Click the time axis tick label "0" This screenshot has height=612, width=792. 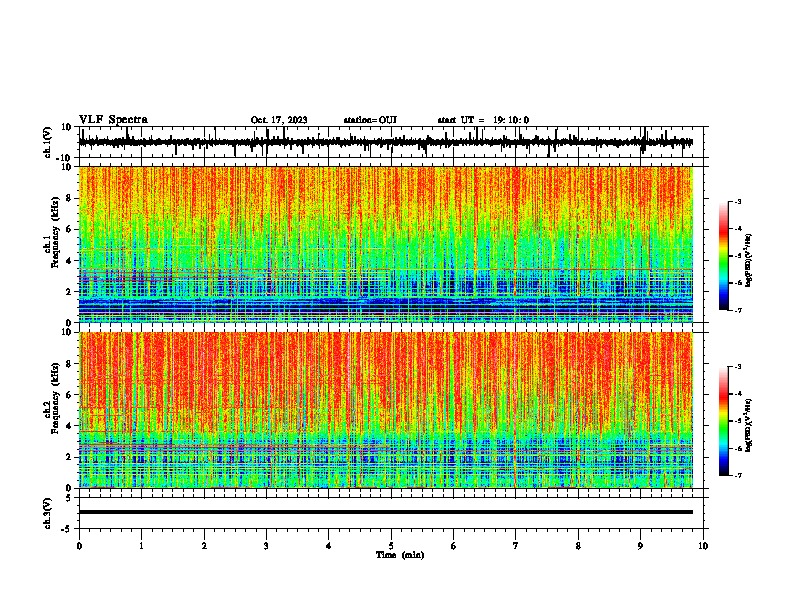[79, 546]
